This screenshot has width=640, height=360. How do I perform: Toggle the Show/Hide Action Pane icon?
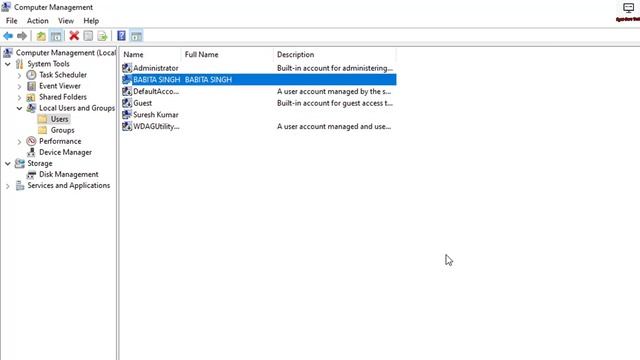tap(136, 36)
